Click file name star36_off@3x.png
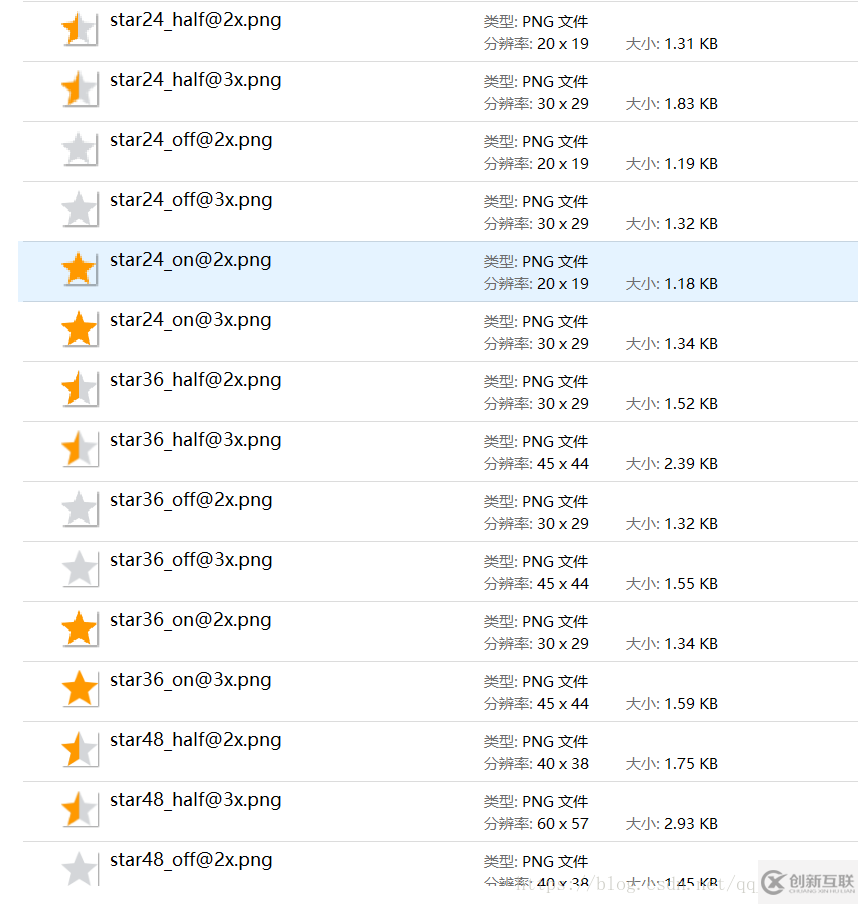The image size is (858, 904). [x=191, y=560]
